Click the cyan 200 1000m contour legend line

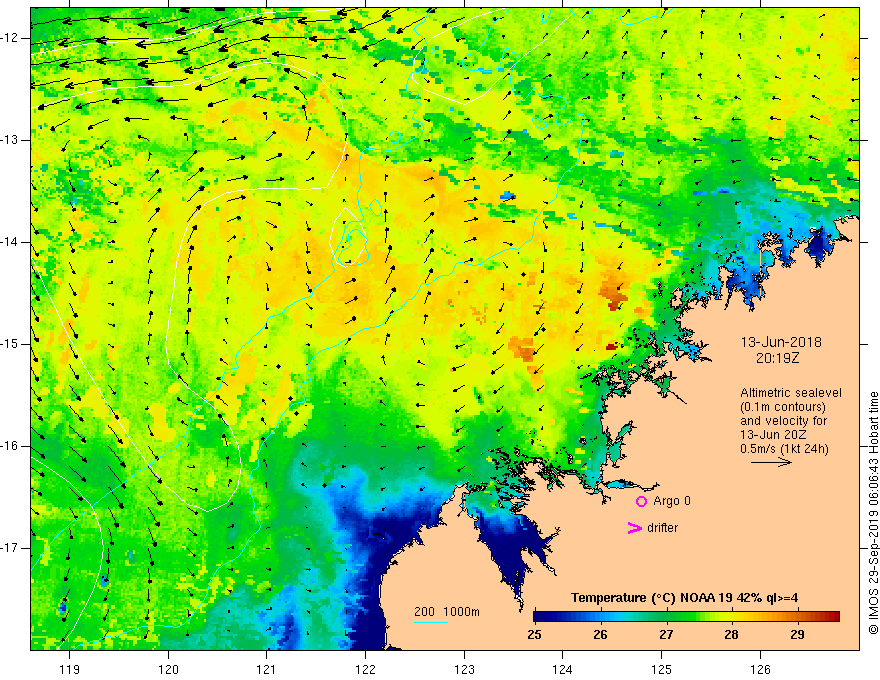pyautogui.click(x=430, y=622)
